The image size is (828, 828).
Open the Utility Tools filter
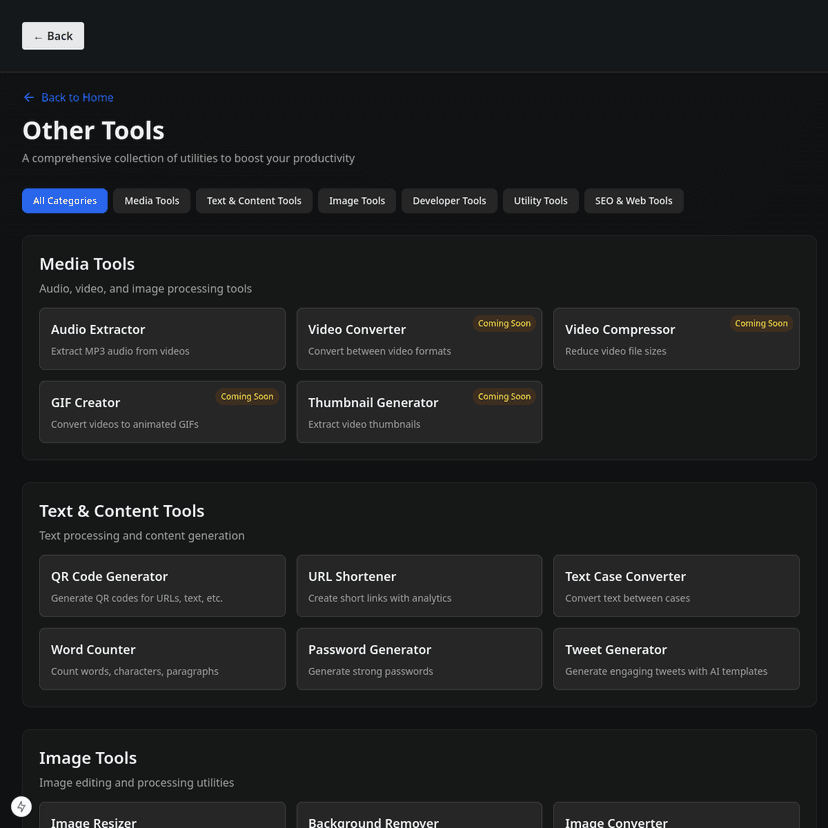click(540, 200)
